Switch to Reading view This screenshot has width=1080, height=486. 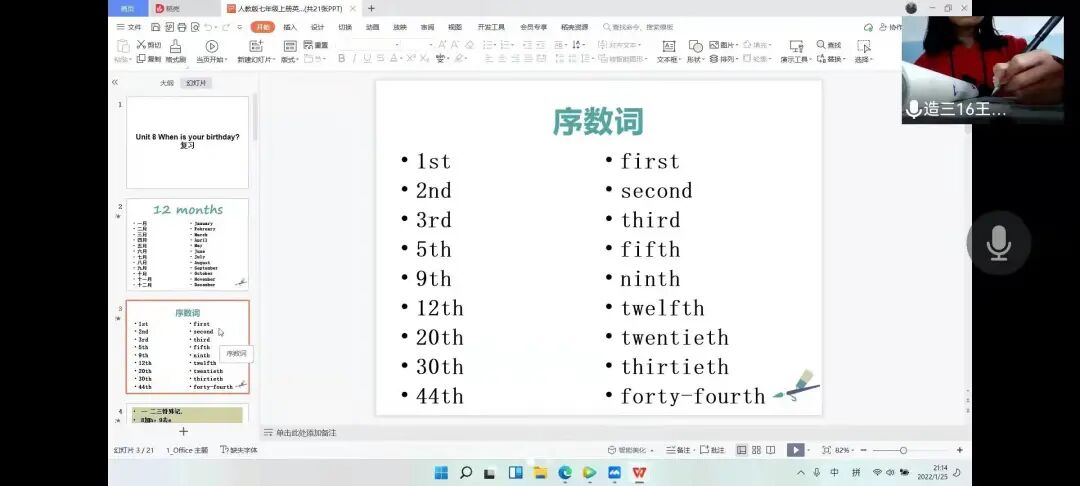click(x=771, y=450)
